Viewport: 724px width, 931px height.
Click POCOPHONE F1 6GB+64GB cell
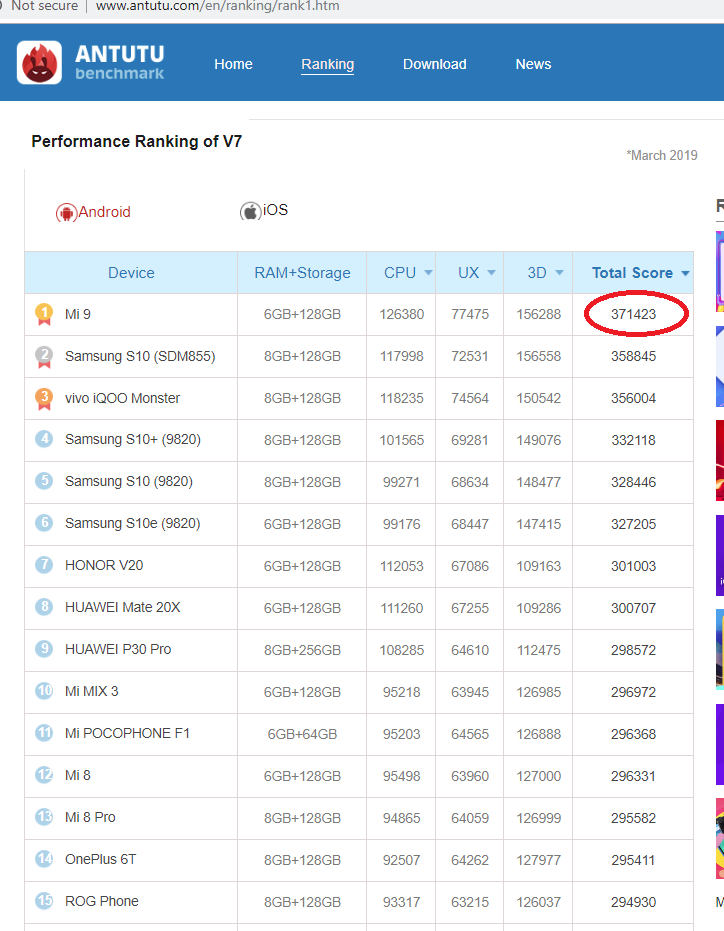(x=302, y=734)
